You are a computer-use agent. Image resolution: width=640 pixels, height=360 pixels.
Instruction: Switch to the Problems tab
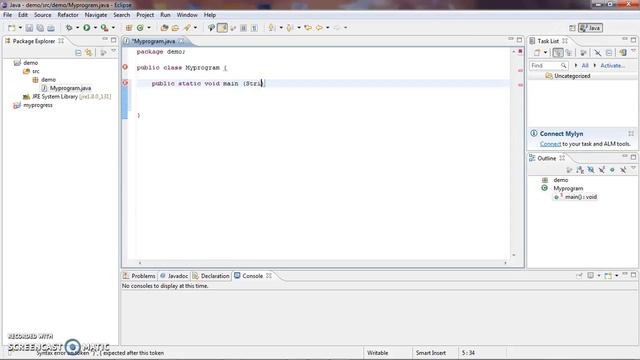139,276
